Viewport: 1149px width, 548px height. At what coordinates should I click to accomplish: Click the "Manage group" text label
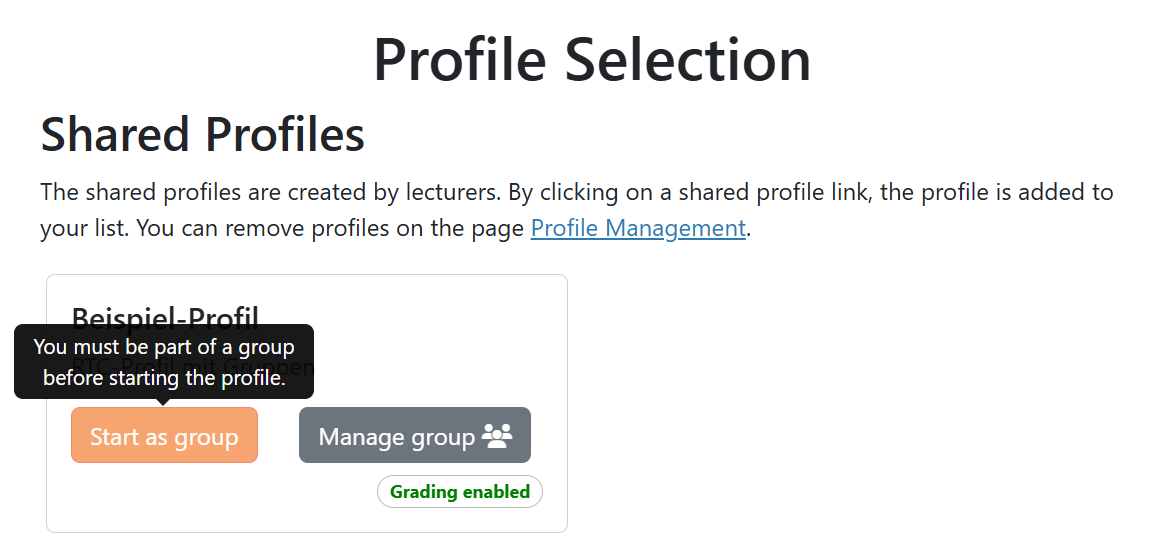coord(396,437)
